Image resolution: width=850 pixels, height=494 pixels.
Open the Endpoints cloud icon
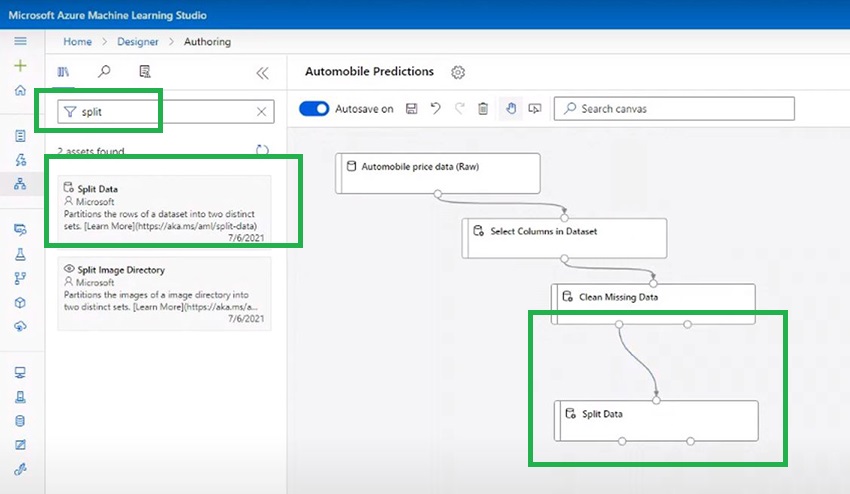coord(20,326)
